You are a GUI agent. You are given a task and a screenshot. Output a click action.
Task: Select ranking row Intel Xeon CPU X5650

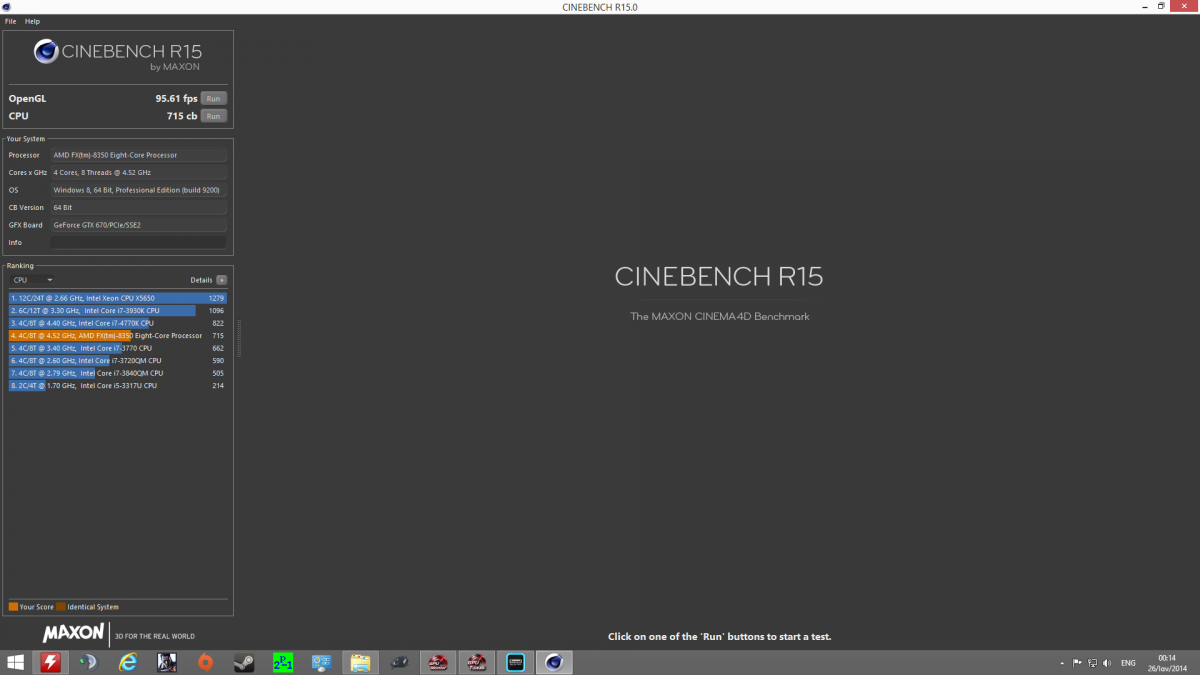(118, 298)
